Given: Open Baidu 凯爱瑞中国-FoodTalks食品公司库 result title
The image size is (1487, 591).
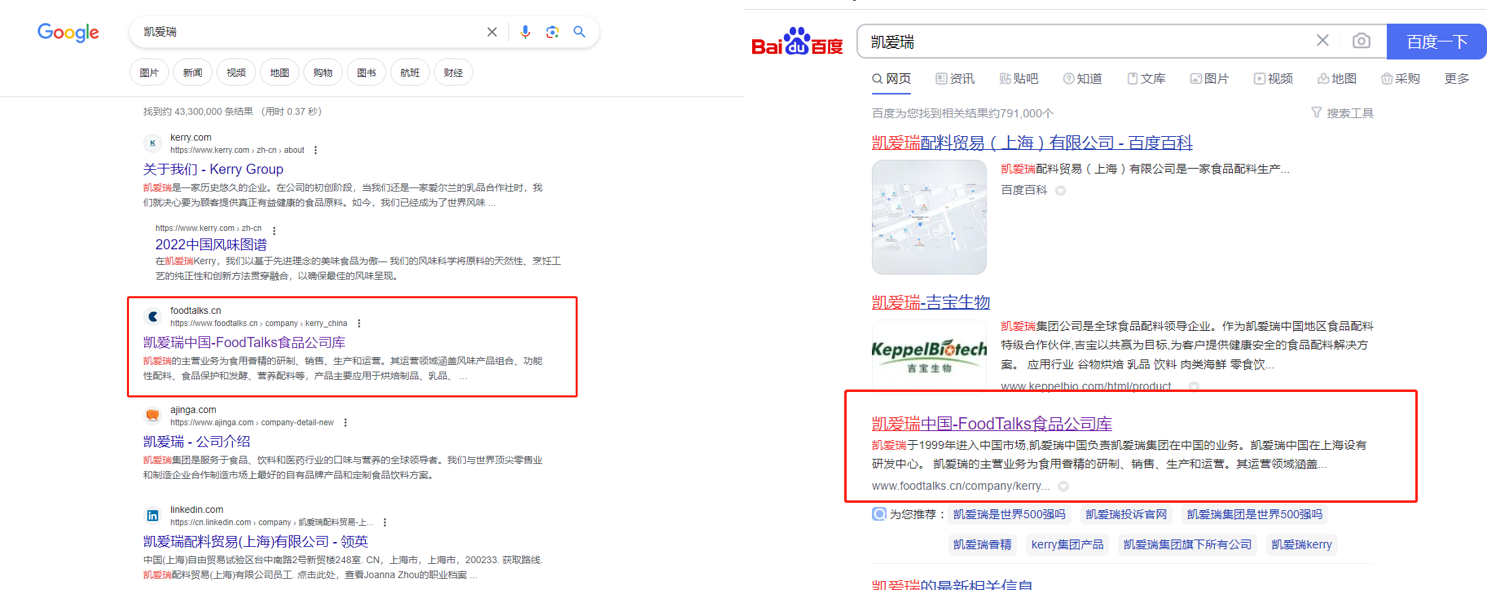Looking at the screenshot, I should (992, 423).
